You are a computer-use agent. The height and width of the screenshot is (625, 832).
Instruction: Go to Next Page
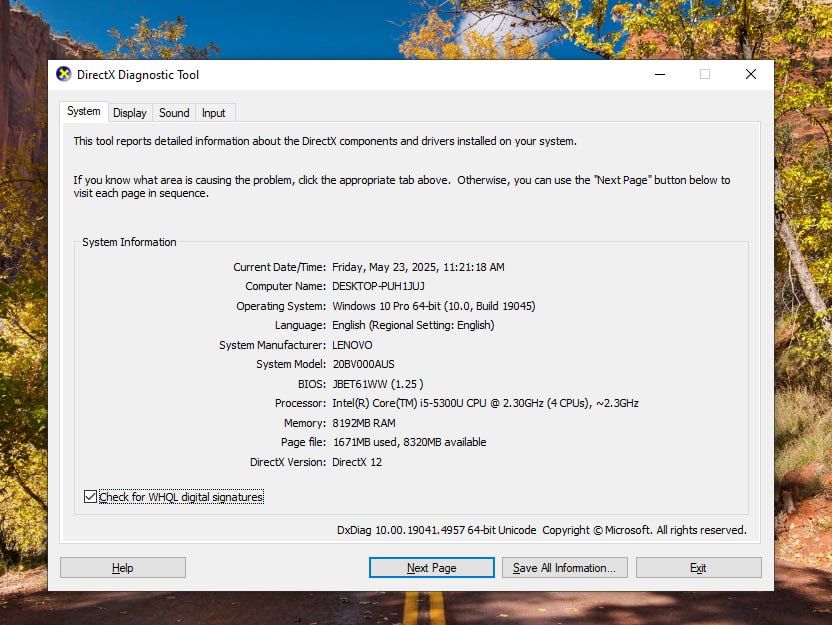pos(431,568)
